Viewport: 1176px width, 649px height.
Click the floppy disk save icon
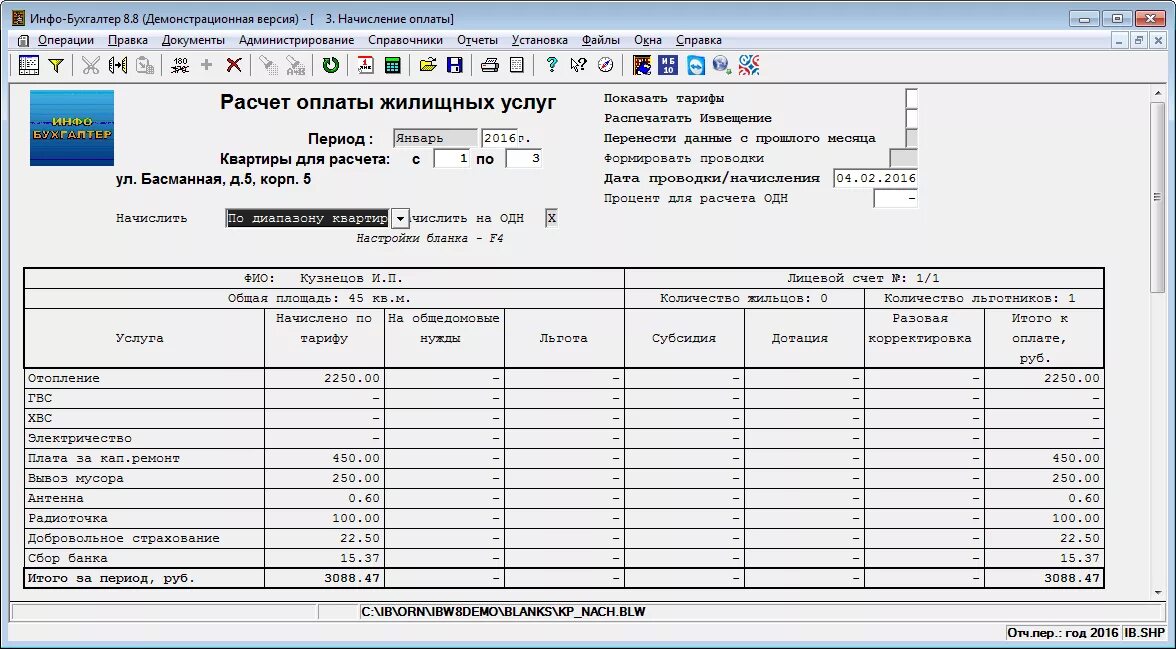tap(454, 65)
